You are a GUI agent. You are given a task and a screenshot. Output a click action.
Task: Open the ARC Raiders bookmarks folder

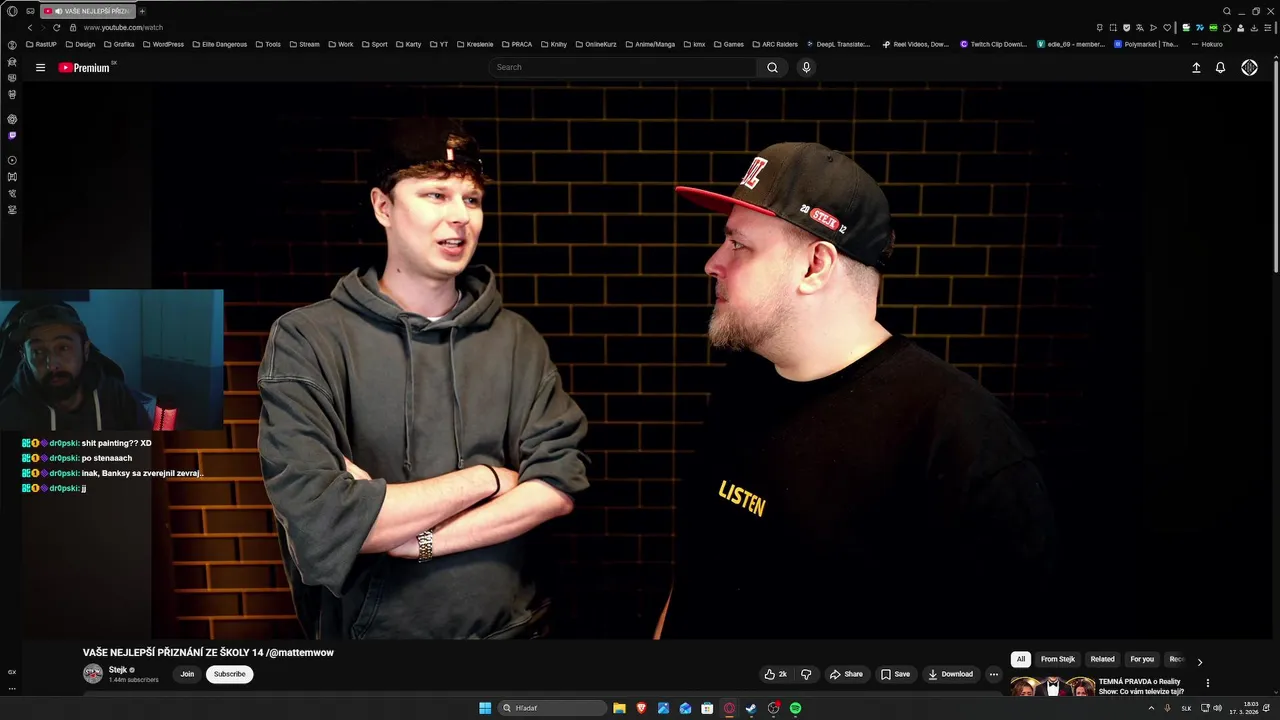pos(775,44)
